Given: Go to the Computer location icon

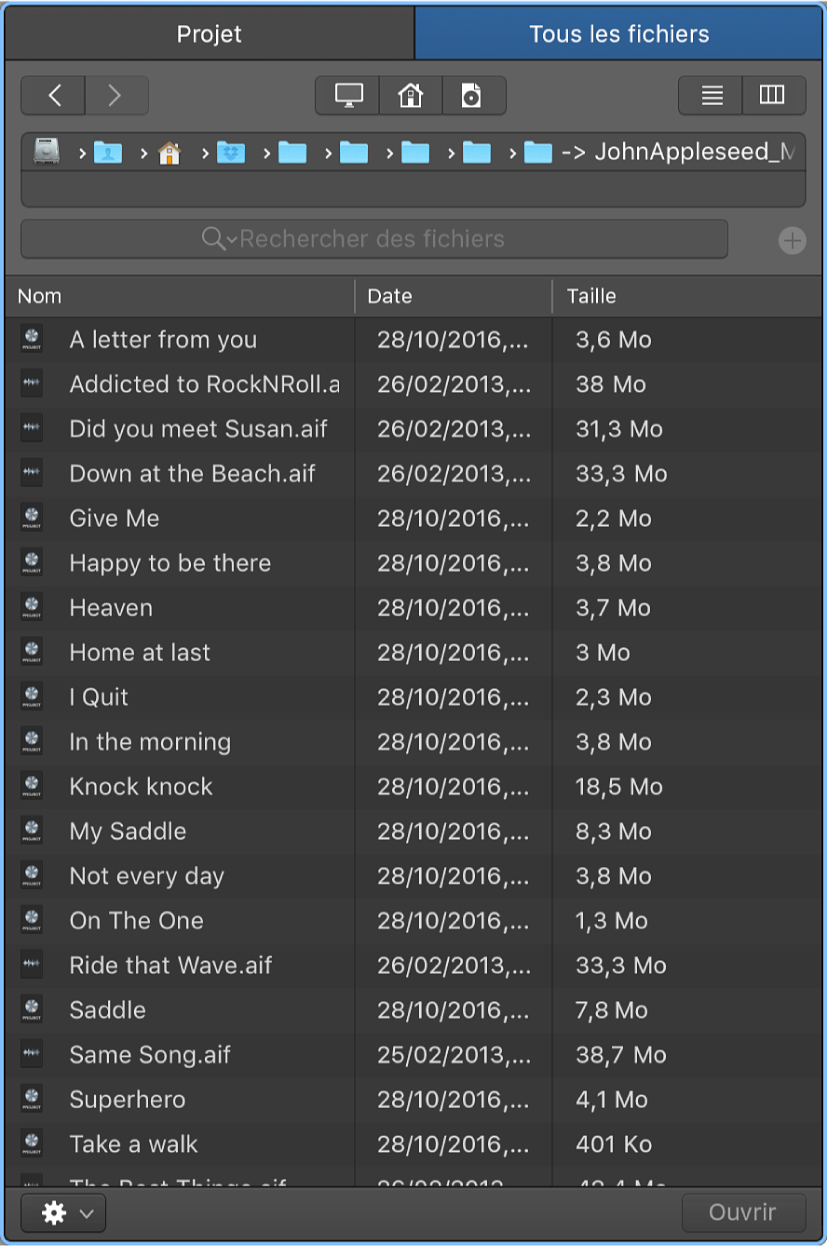Looking at the screenshot, I should (x=348, y=96).
